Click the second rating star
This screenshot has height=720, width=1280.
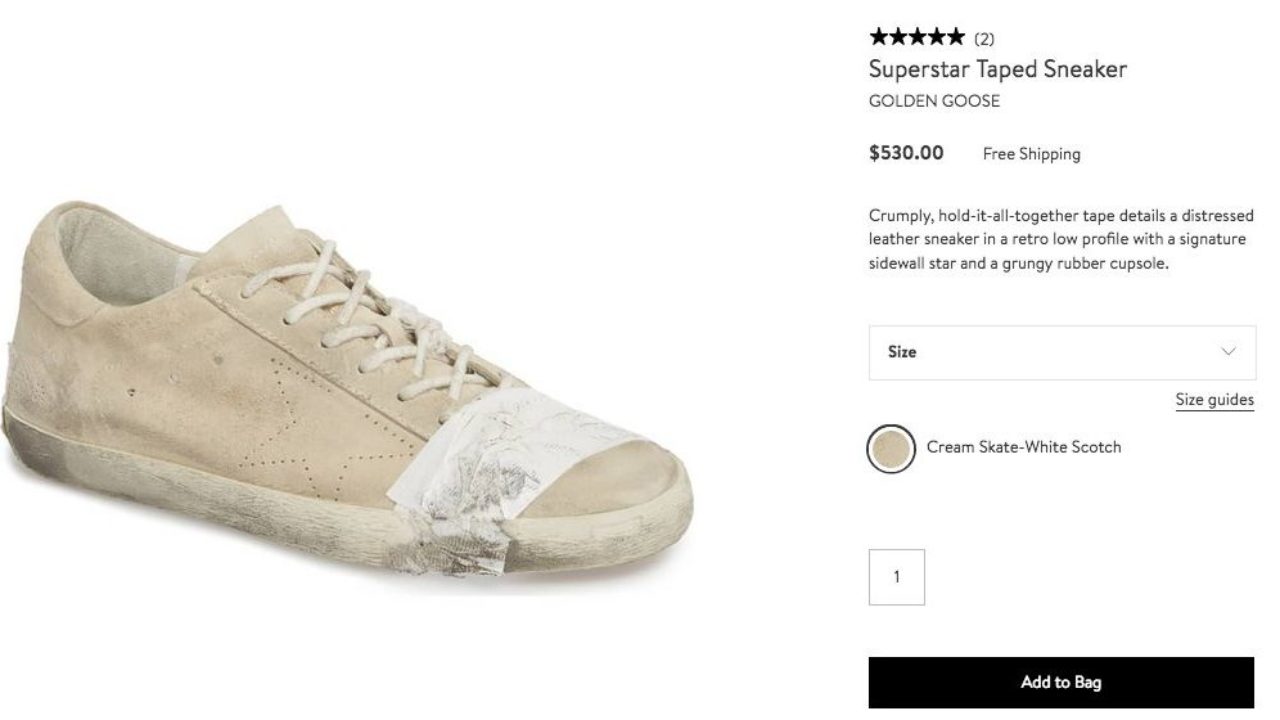click(899, 38)
